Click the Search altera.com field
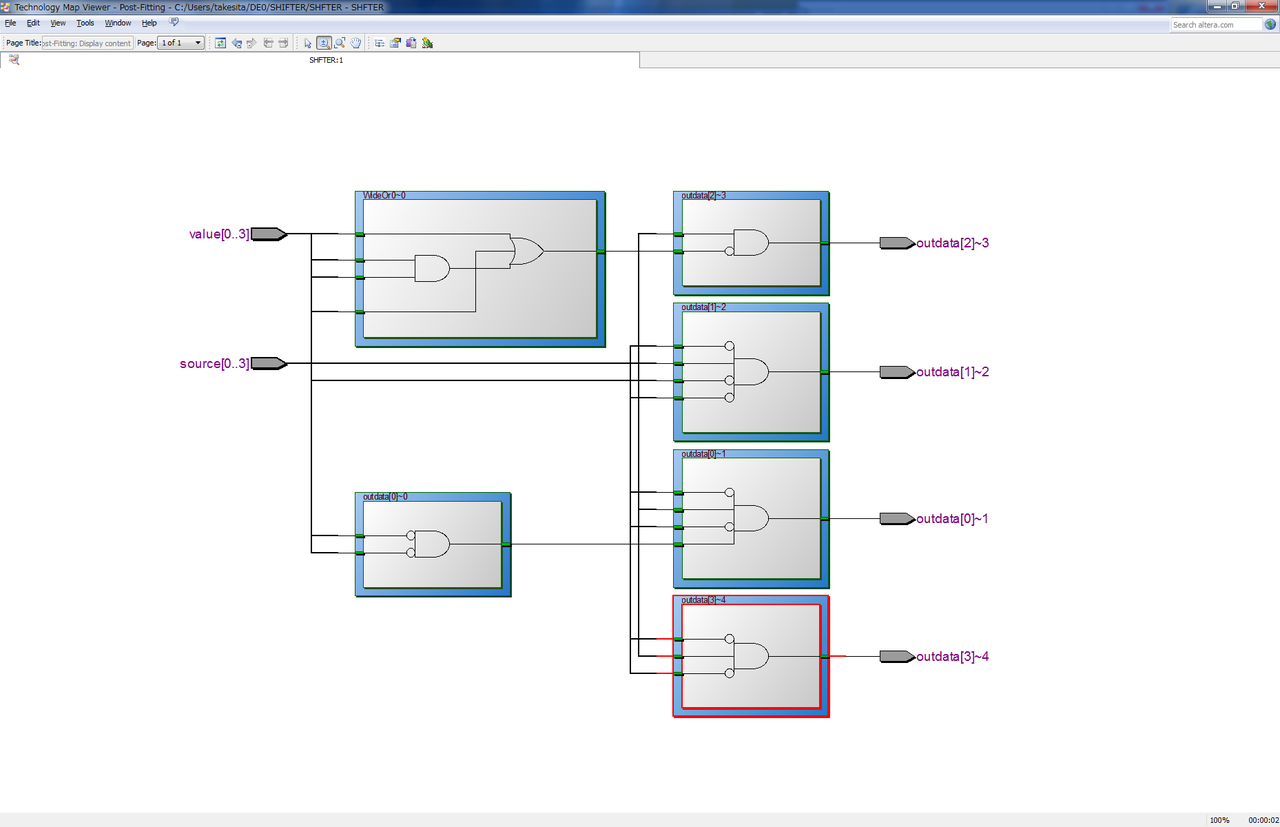Image resolution: width=1280 pixels, height=827 pixels. click(1217, 24)
